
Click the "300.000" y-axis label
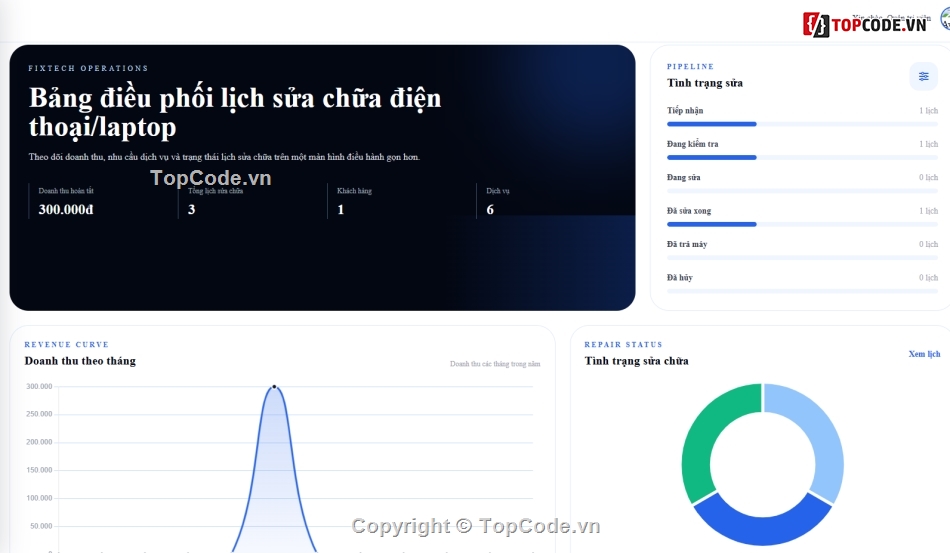[39, 386]
